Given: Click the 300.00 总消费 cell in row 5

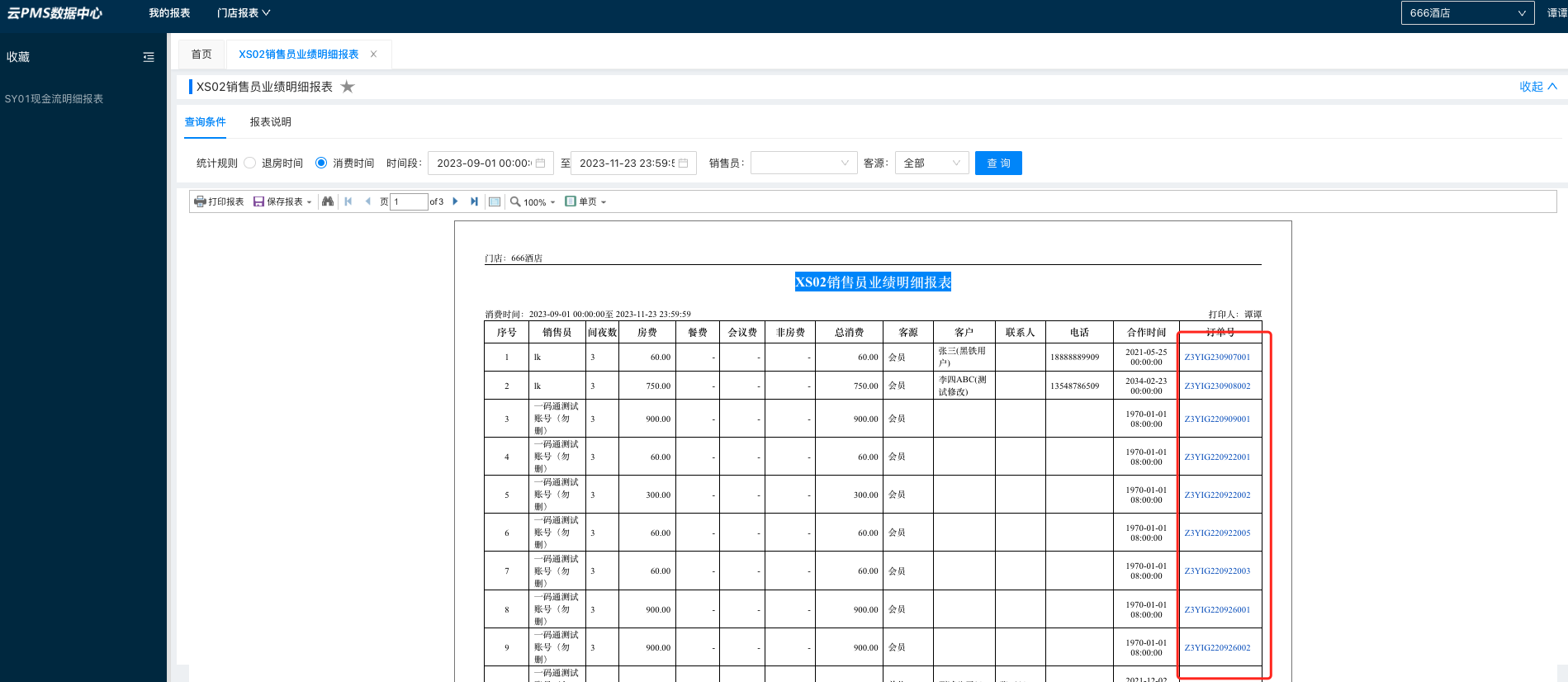Looking at the screenshot, I should (849, 495).
